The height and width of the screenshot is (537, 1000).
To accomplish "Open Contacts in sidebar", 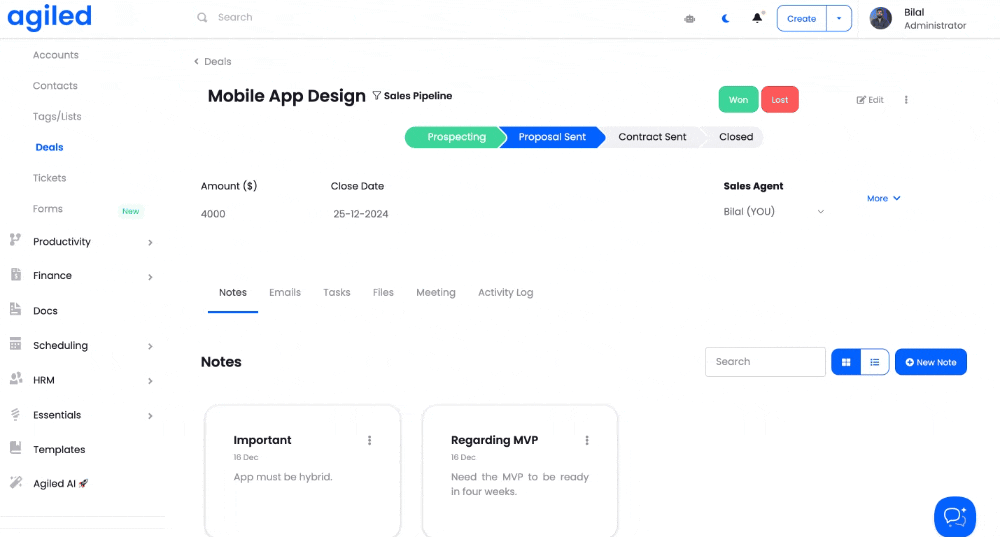I will click(x=55, y=85).
